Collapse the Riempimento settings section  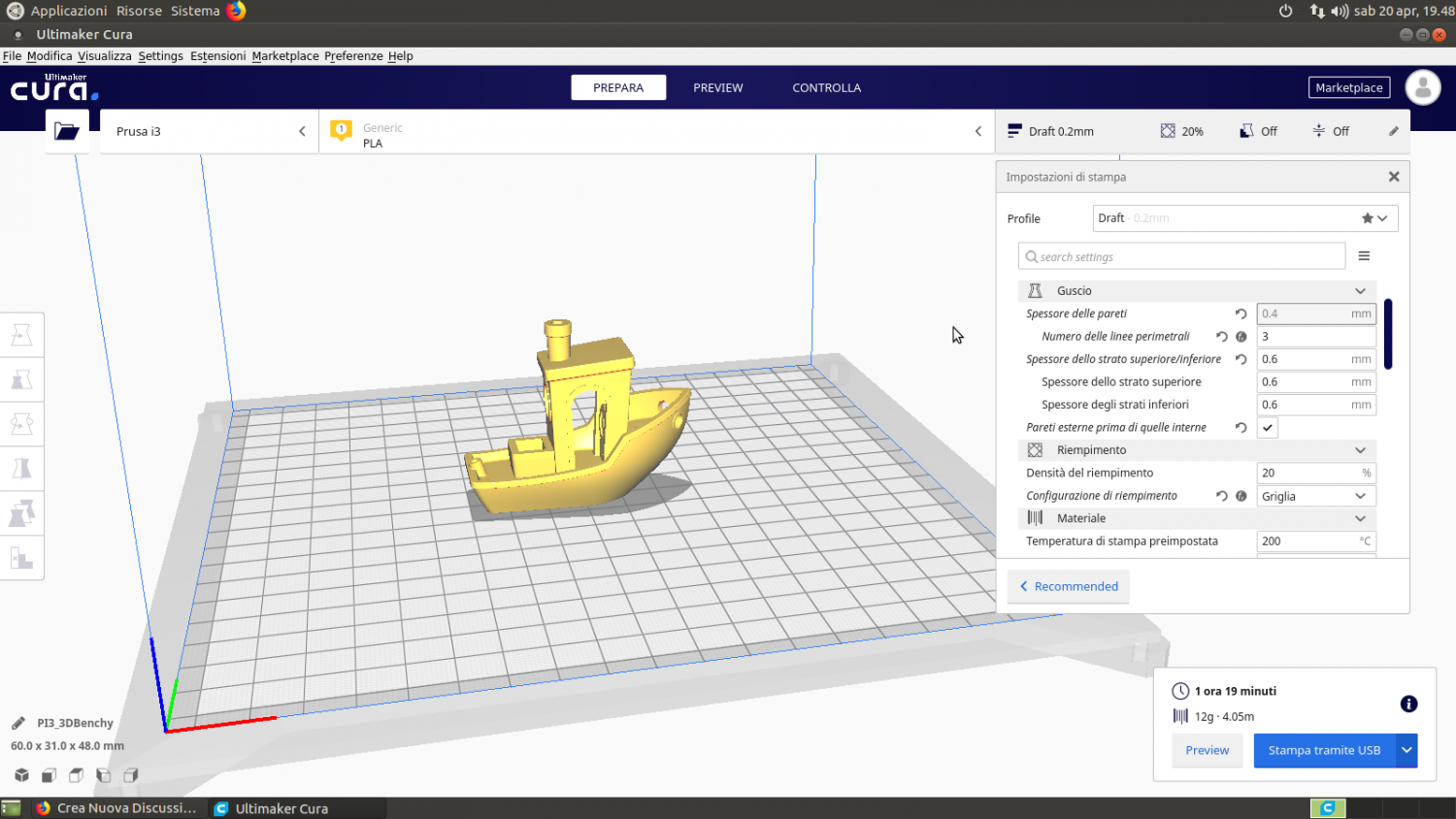(x=1197, y=450)
